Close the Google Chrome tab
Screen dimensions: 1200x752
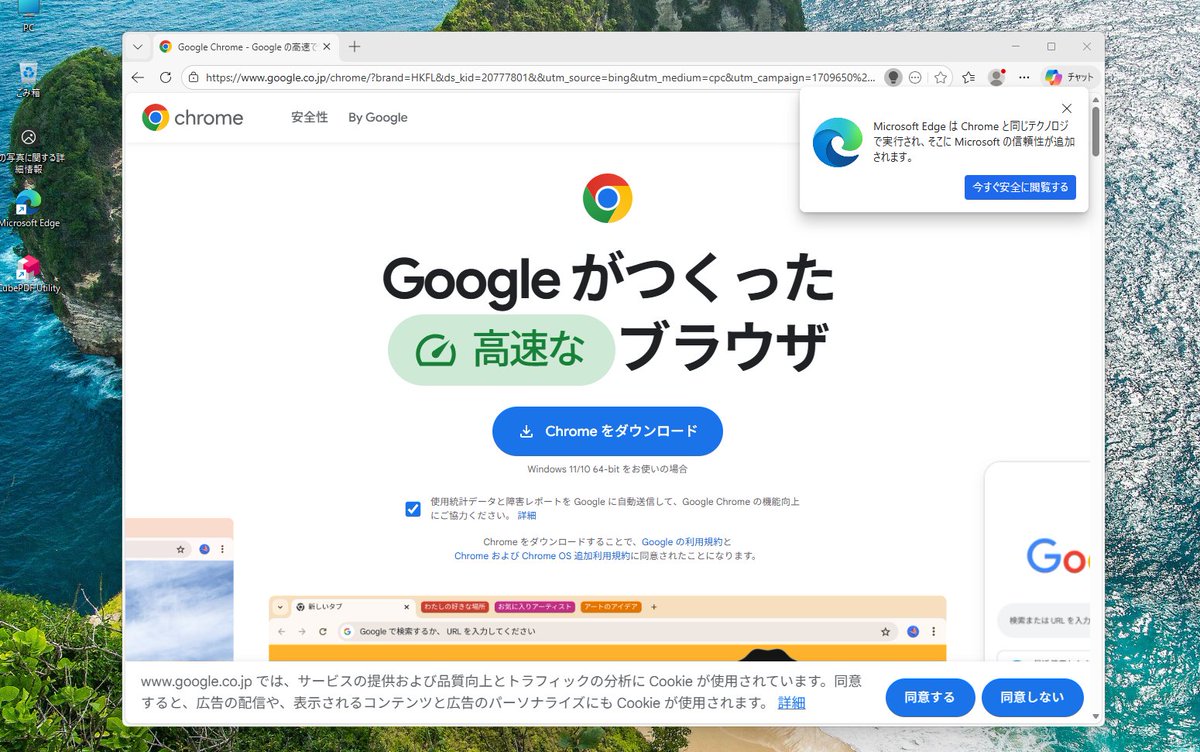(x=326, y=47)
